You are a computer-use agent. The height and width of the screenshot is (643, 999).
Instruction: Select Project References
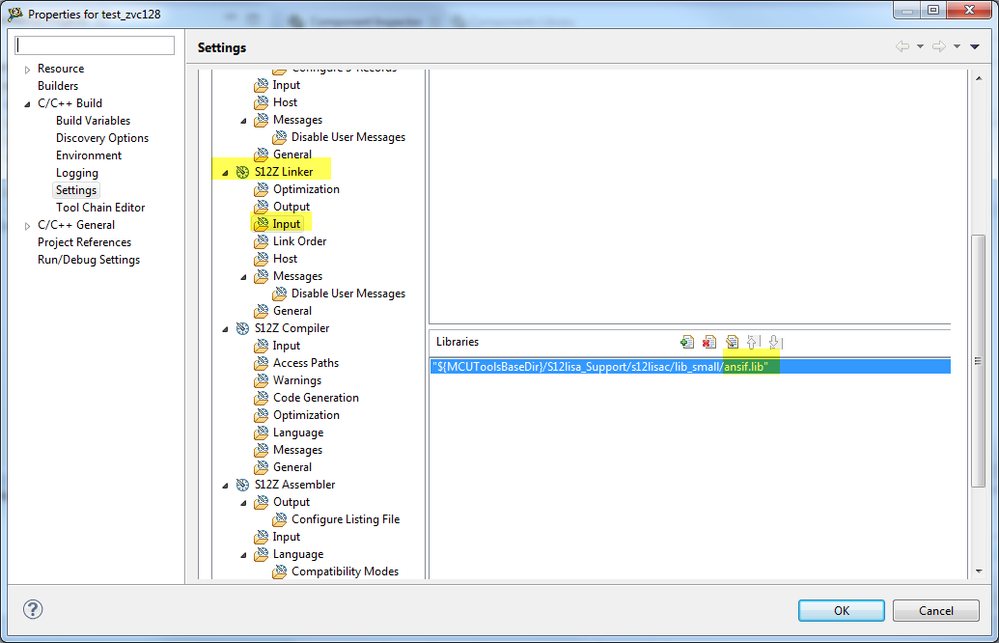coord(84,242)
